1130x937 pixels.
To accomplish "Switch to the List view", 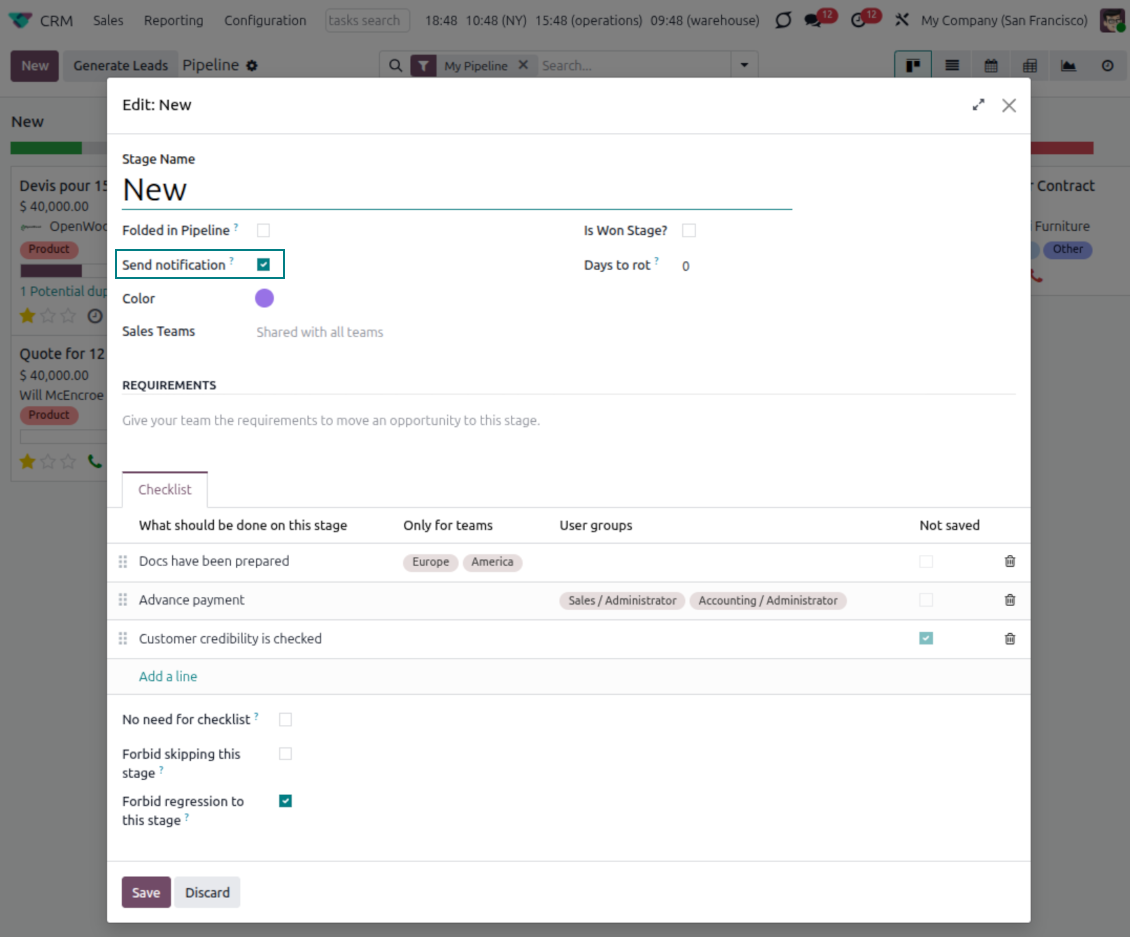I will click(951, 65).
